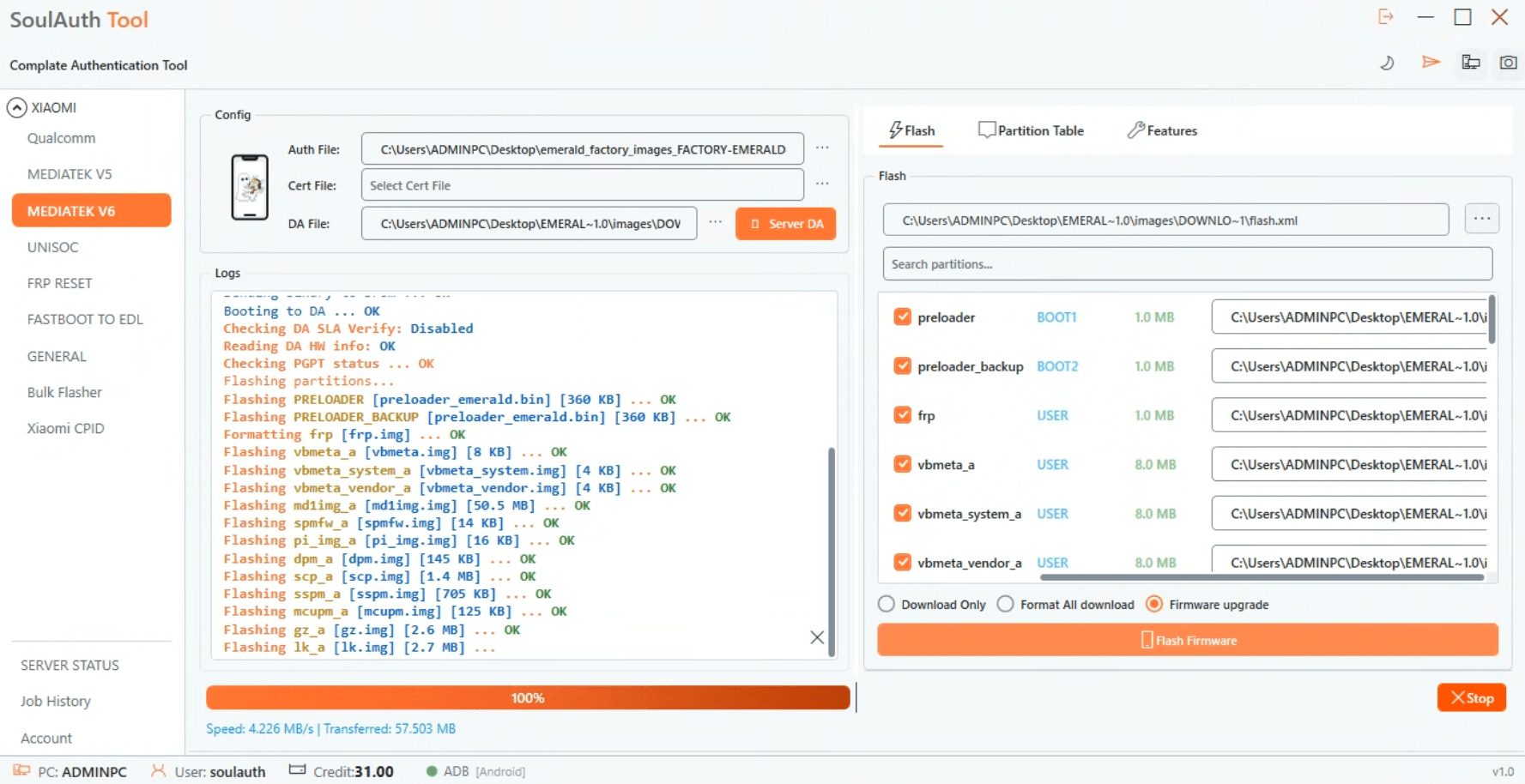Toggle dark mode moon icon
The height and width of the screenshot is (784, 1525).
1387,63
